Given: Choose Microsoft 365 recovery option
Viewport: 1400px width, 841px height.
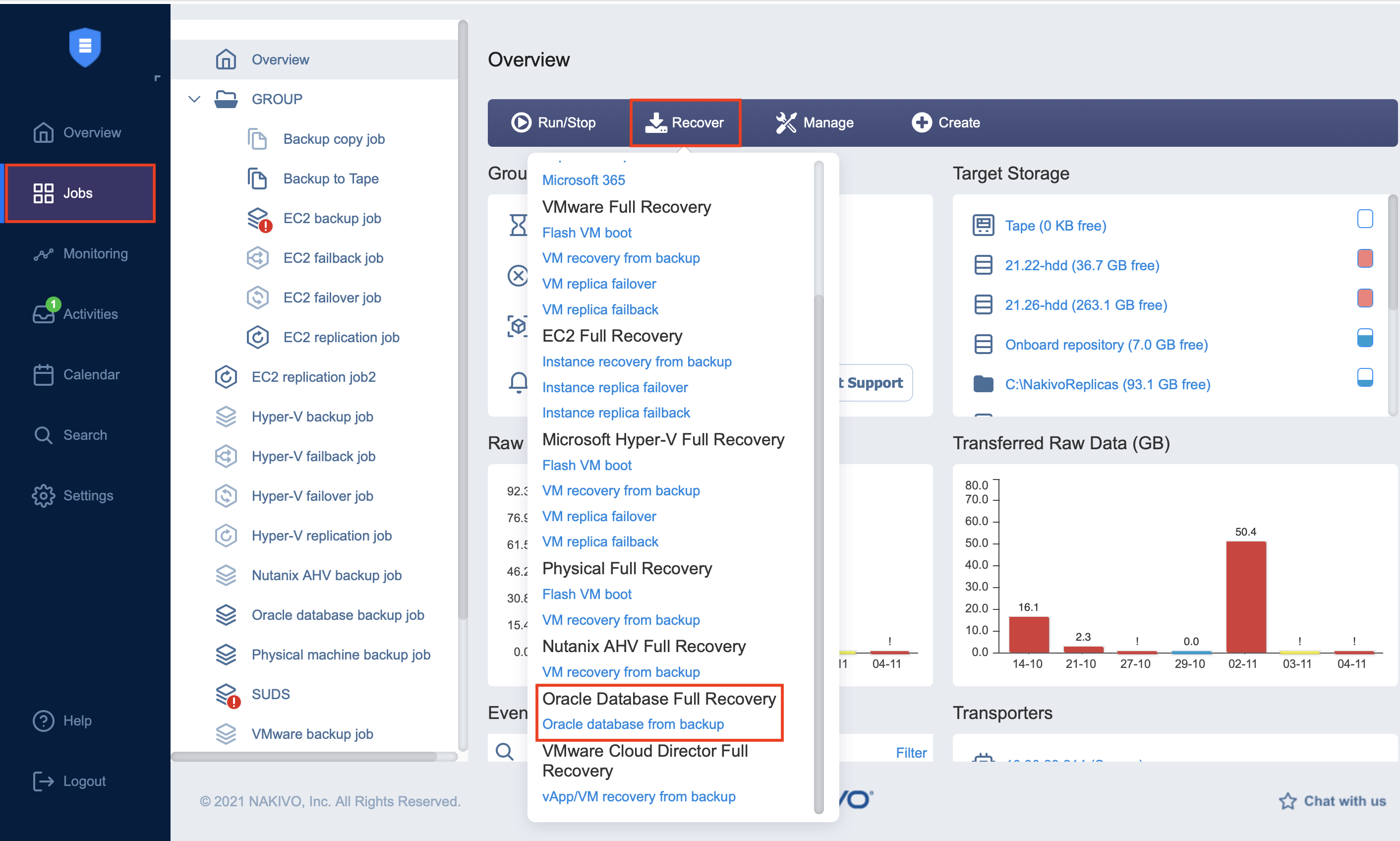Looking at the screenshot, I should click(x=583, y=180).
